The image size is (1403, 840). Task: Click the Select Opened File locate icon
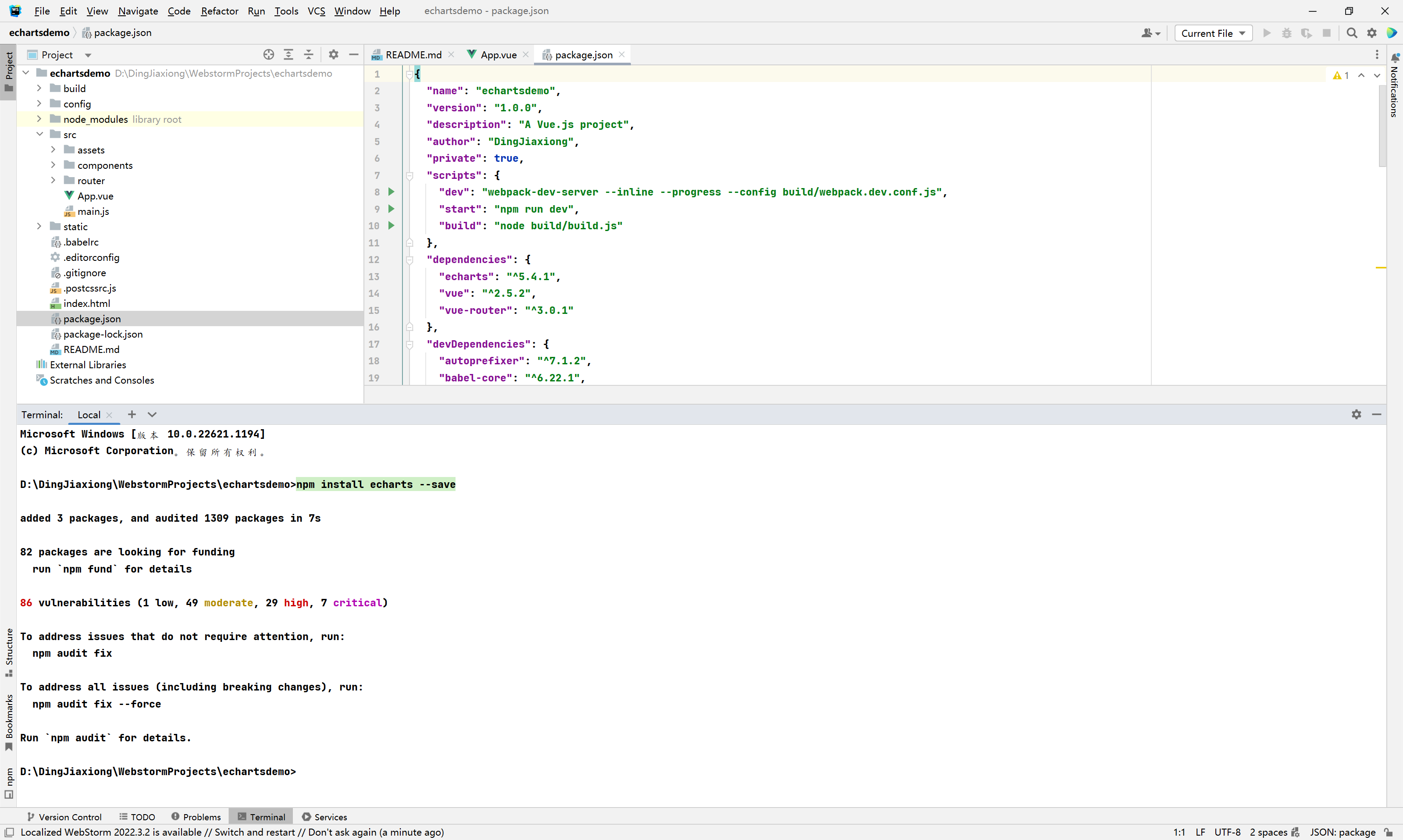268,54
